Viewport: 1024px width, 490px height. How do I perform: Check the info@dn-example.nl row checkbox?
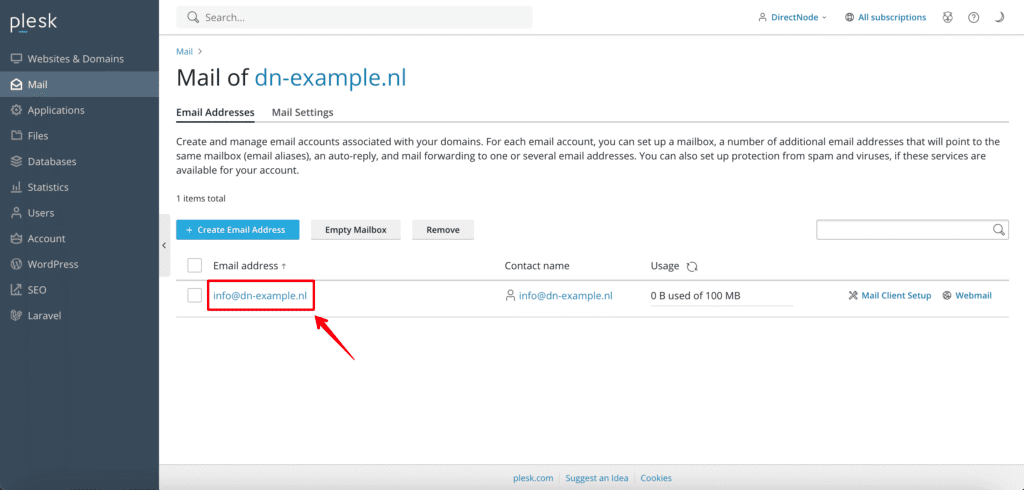pos(195,295)
